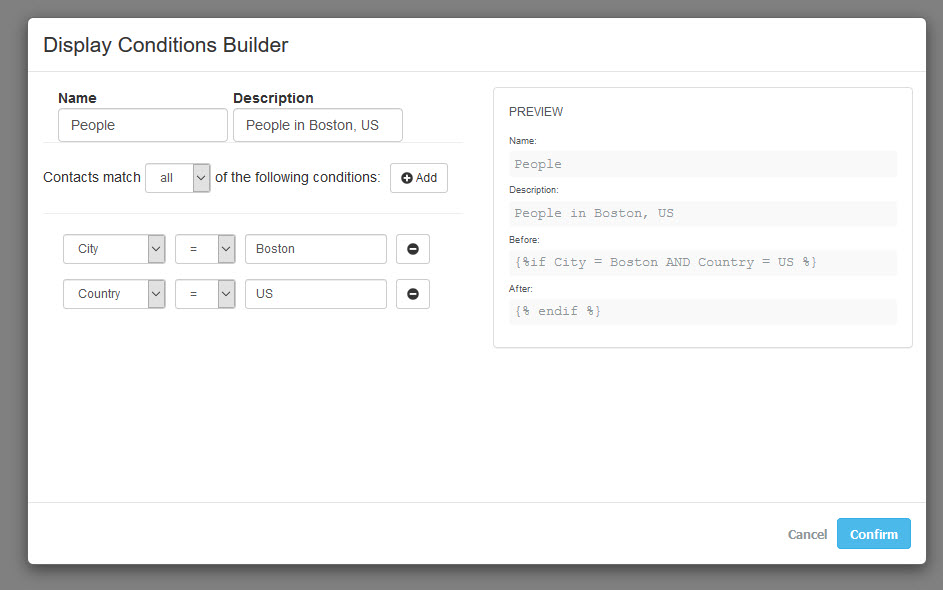Viewport: 943px width, 590px height.
Task: Confirm the display conditions
Action: tap(873, 534)
